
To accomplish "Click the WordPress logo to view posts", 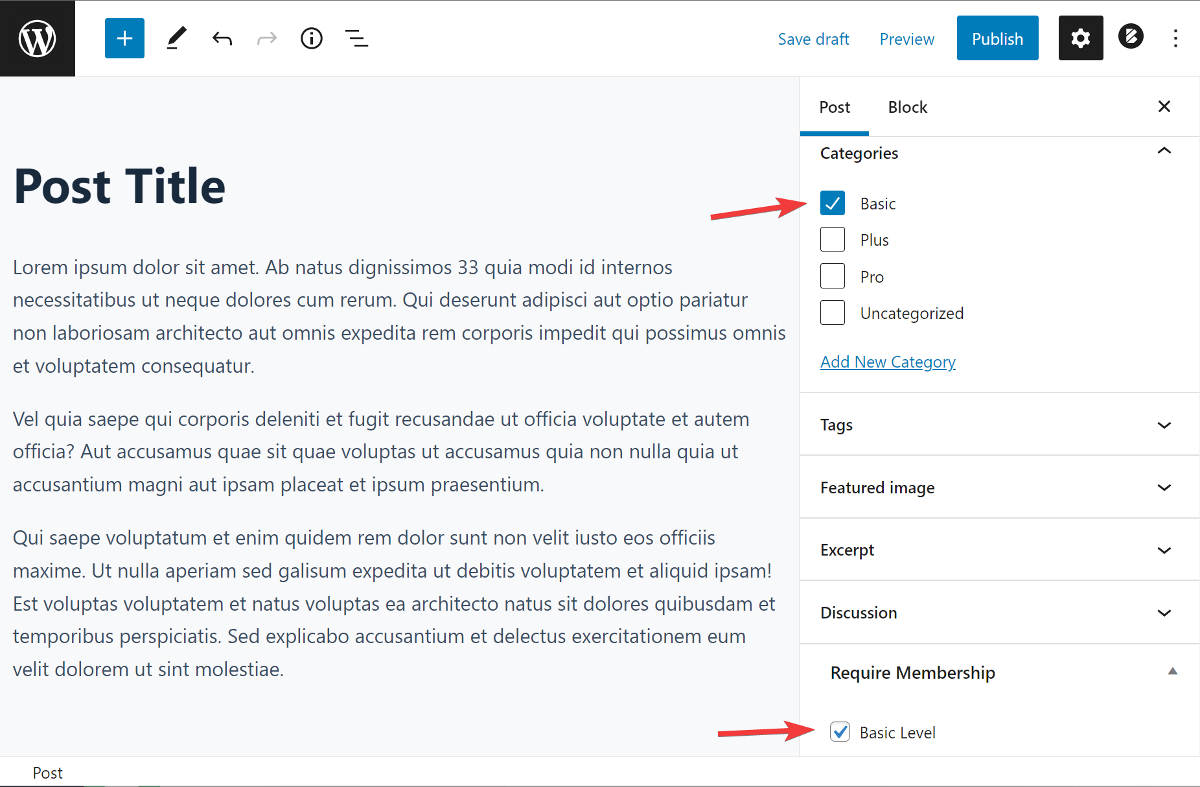I will coord(37,39).
